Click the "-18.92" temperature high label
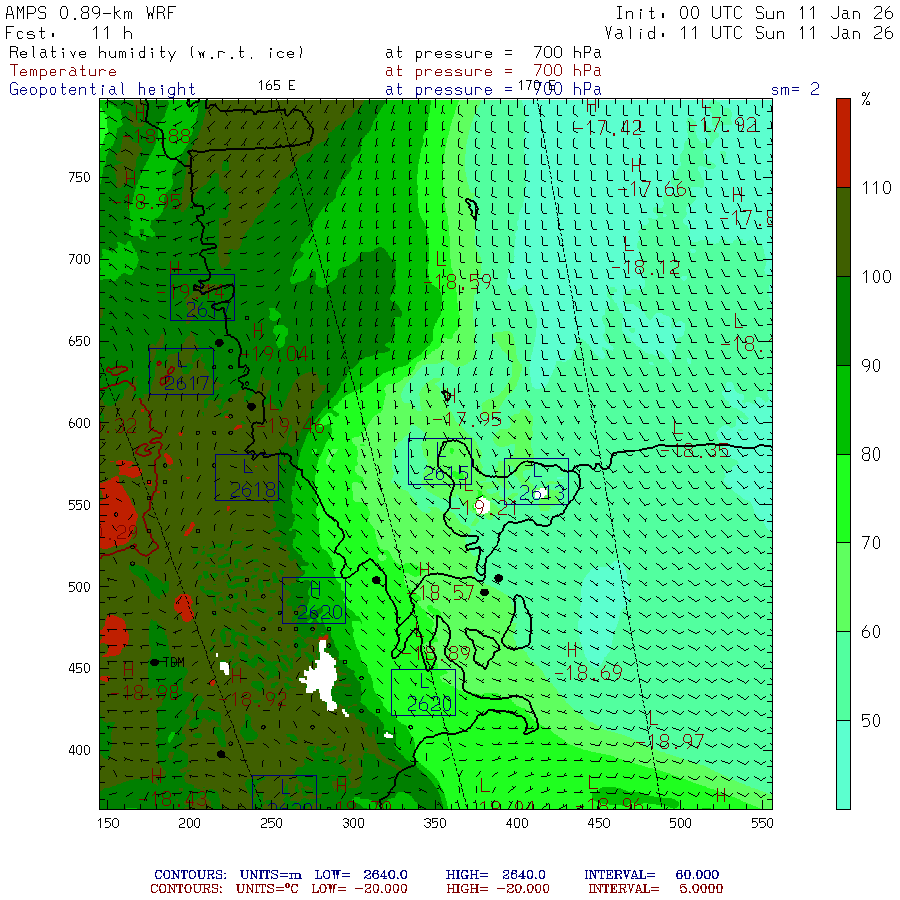 (253, 699)
